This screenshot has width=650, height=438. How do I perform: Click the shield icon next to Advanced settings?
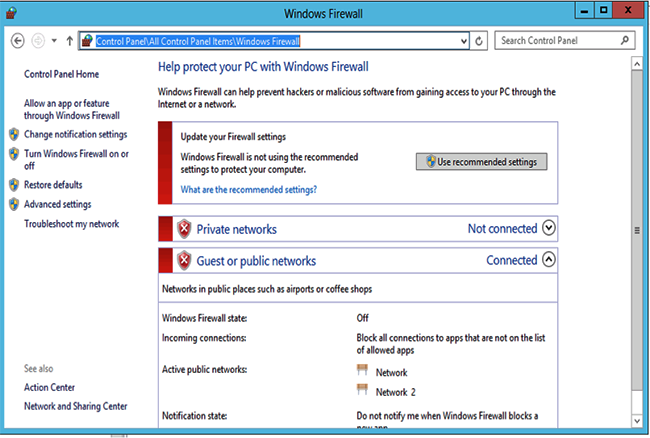click(14, 204)
